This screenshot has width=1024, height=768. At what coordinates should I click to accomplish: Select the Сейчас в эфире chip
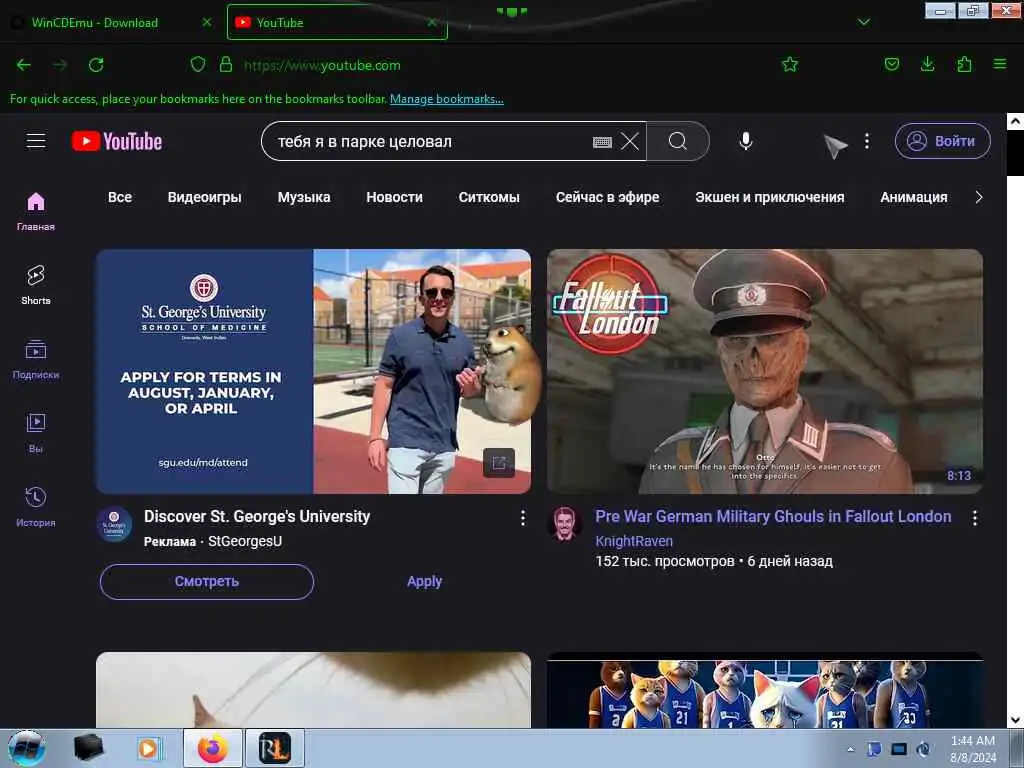point(607,197)
